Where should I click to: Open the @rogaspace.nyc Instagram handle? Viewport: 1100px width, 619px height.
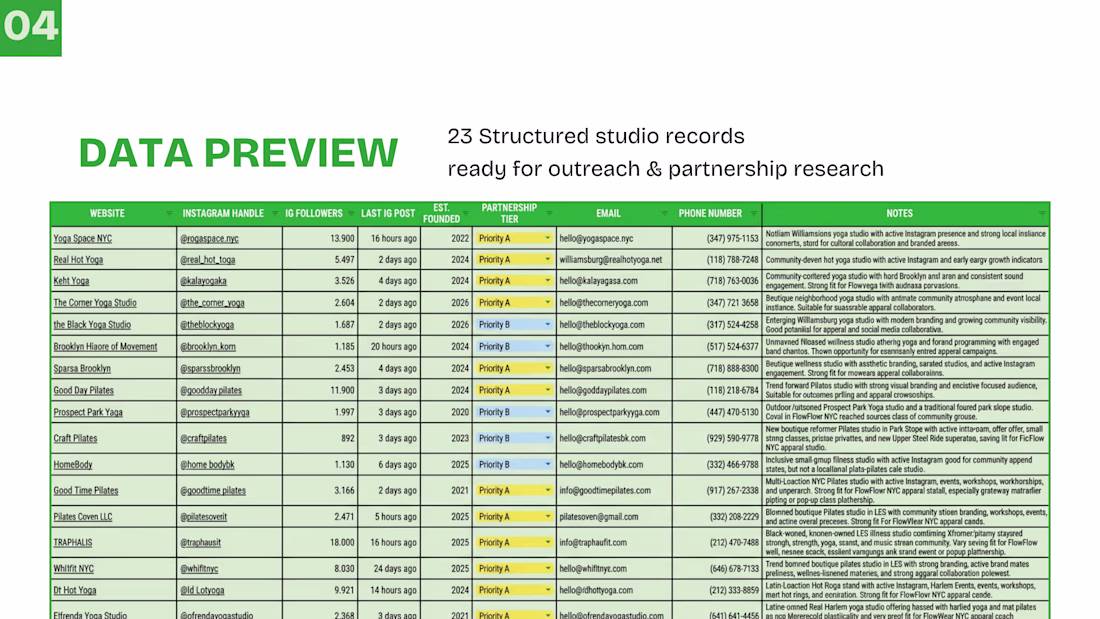tap(210, 239)
